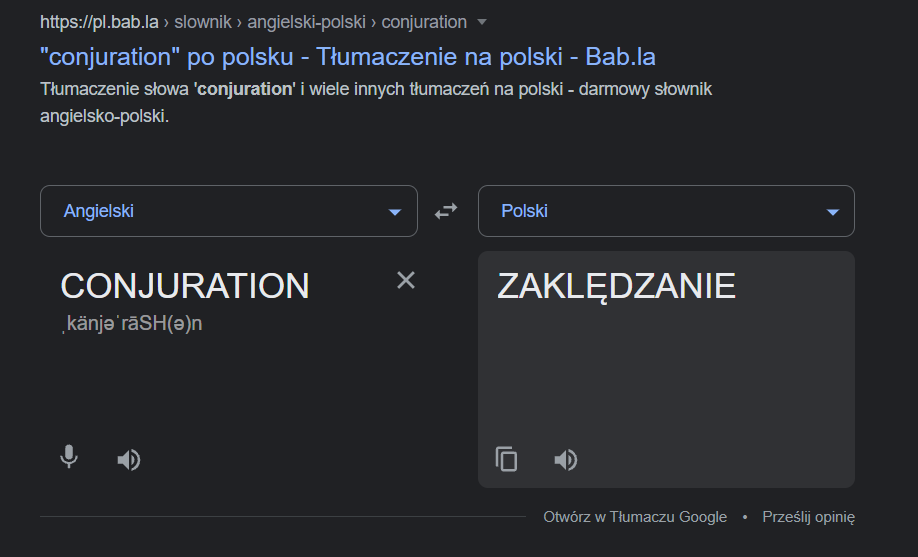Expand the Angielski dropdown arrow

395,212
